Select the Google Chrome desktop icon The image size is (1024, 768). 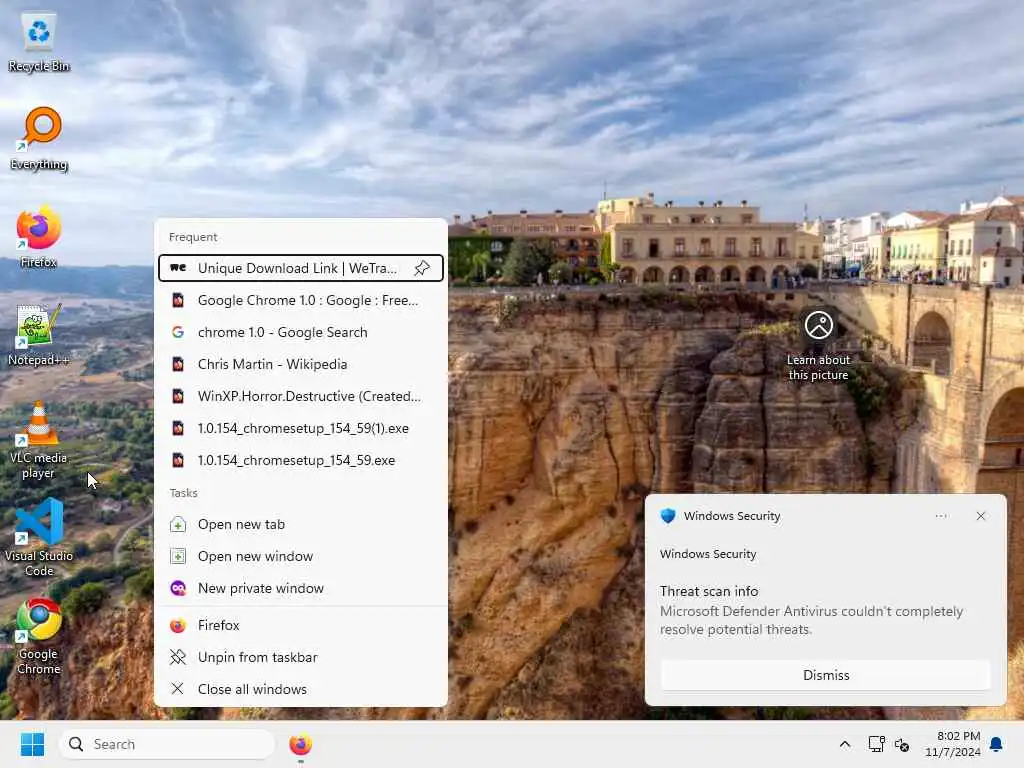[39, 637]
